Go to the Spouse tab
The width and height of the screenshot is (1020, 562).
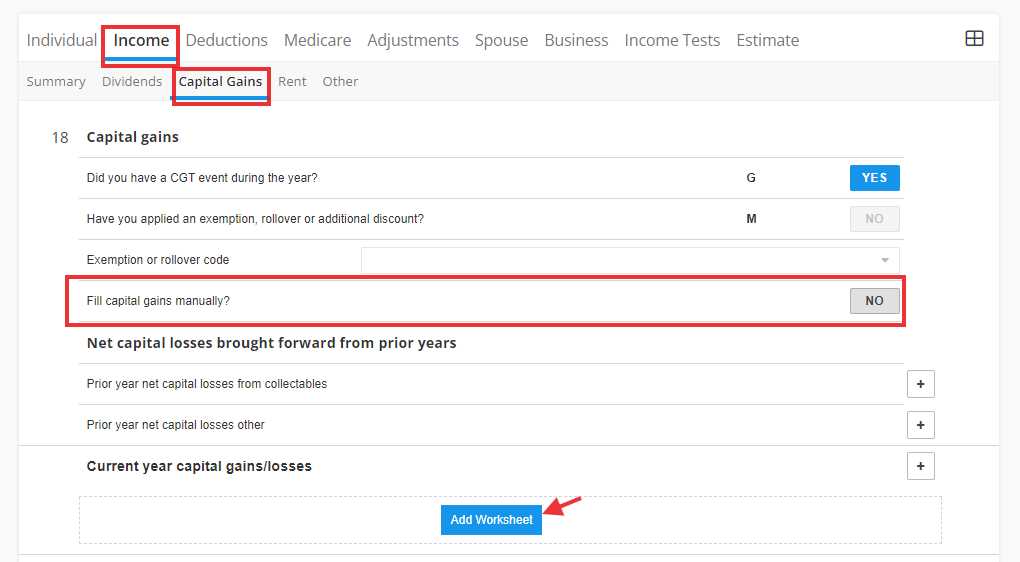click(x=502, y=40)
